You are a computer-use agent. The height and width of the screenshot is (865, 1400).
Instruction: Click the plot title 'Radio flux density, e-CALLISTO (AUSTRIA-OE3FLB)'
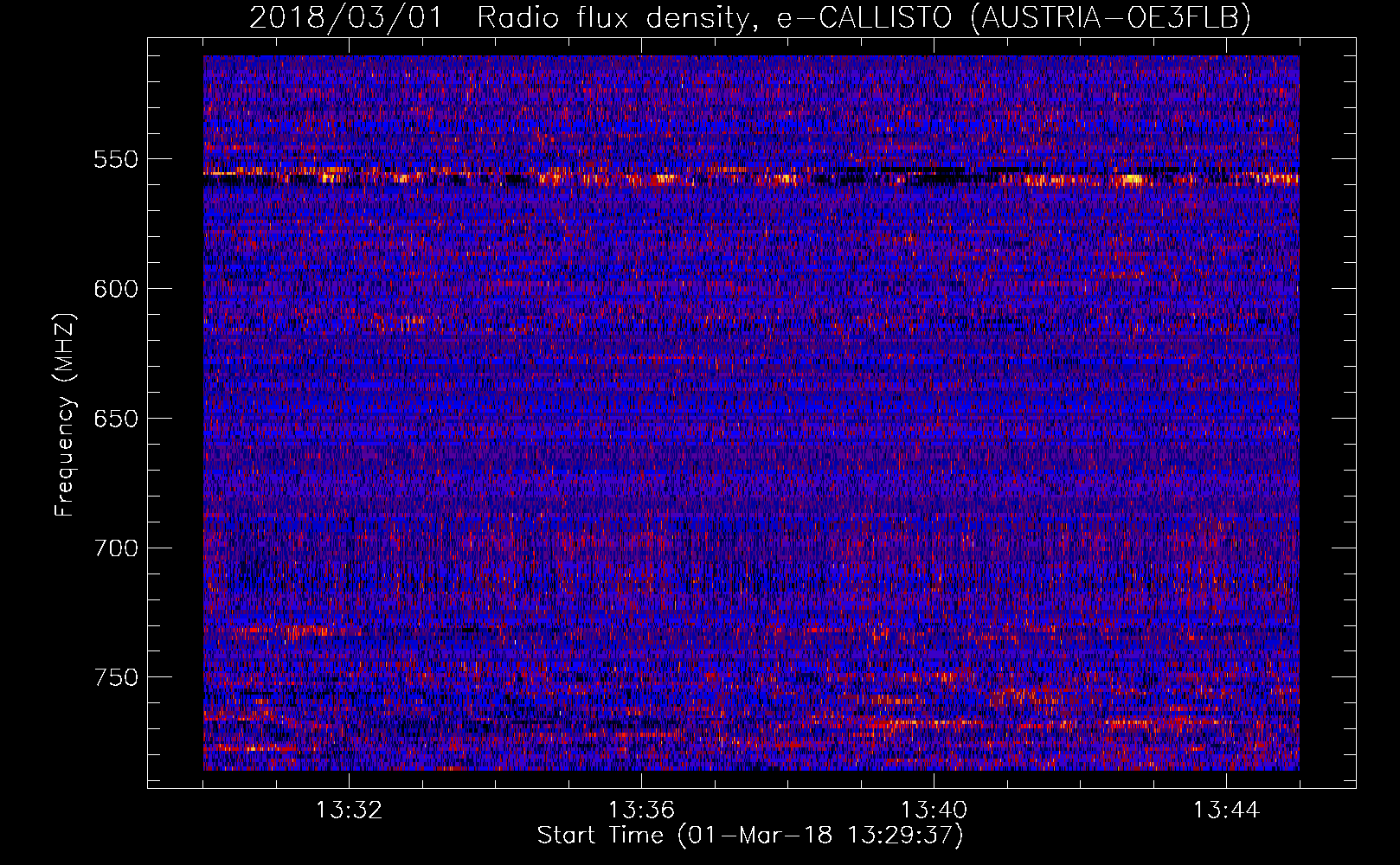[864, 18]
